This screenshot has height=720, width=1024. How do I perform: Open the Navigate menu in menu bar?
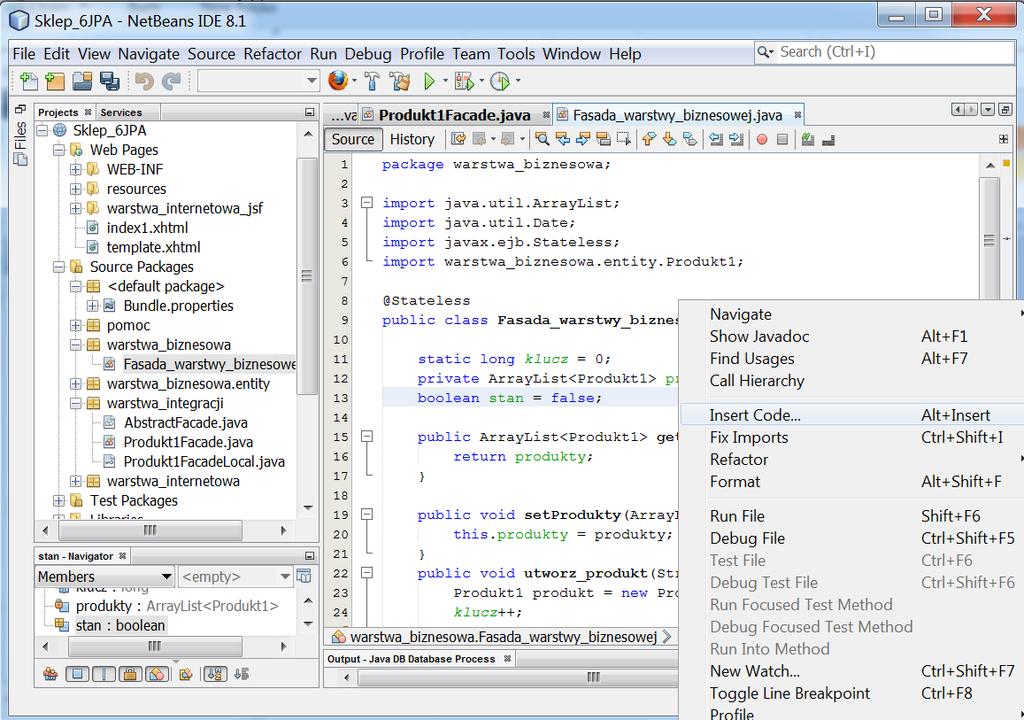[148, 54]
